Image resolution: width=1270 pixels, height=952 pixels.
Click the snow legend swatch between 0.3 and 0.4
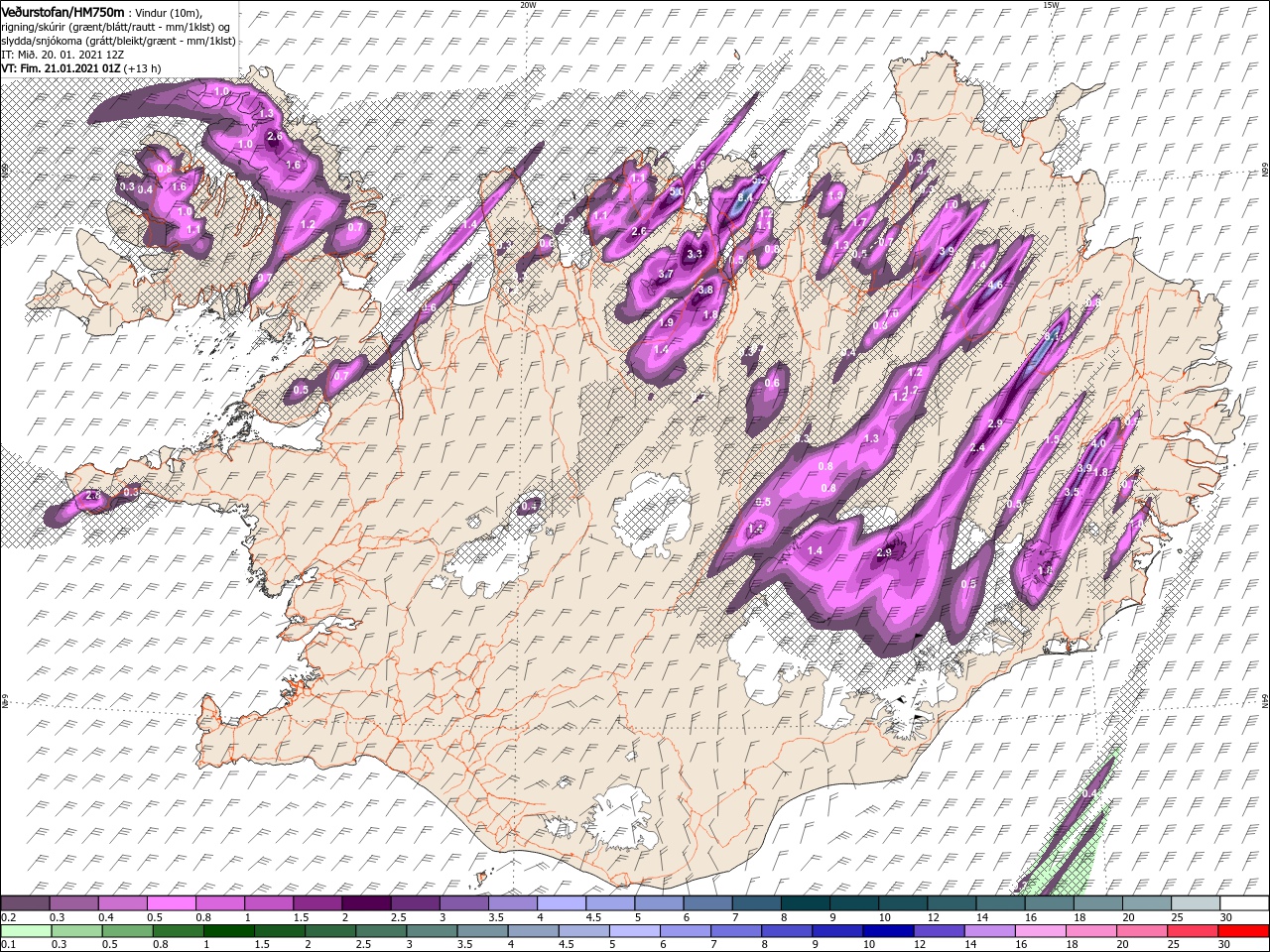click(74, 903)
